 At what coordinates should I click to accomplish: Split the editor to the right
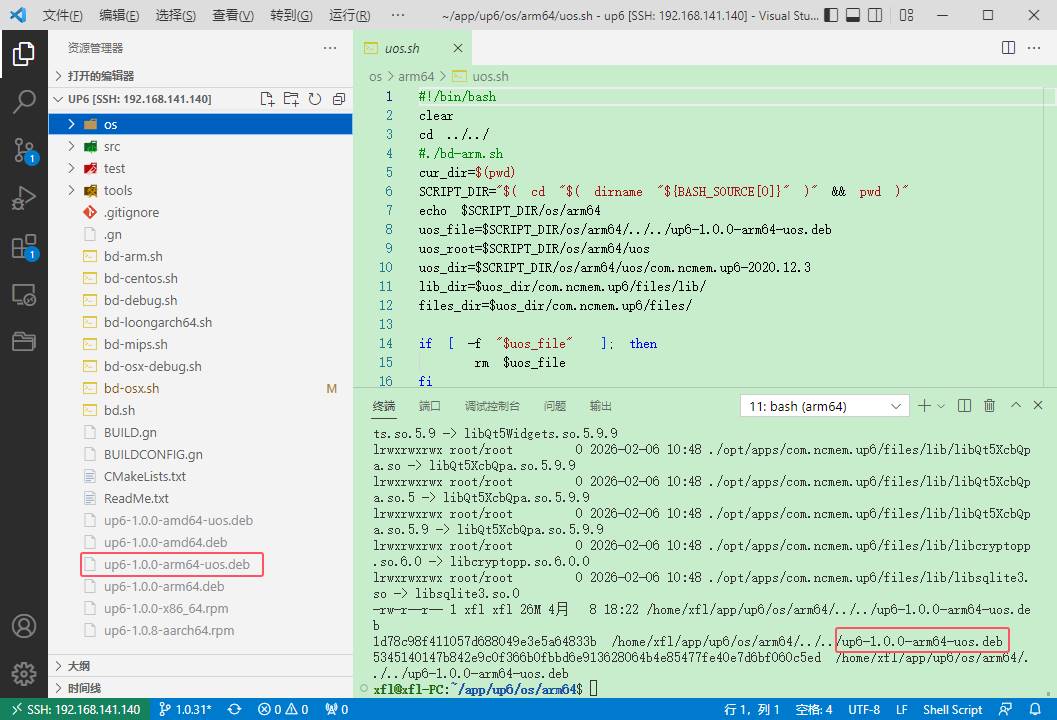1009,48
